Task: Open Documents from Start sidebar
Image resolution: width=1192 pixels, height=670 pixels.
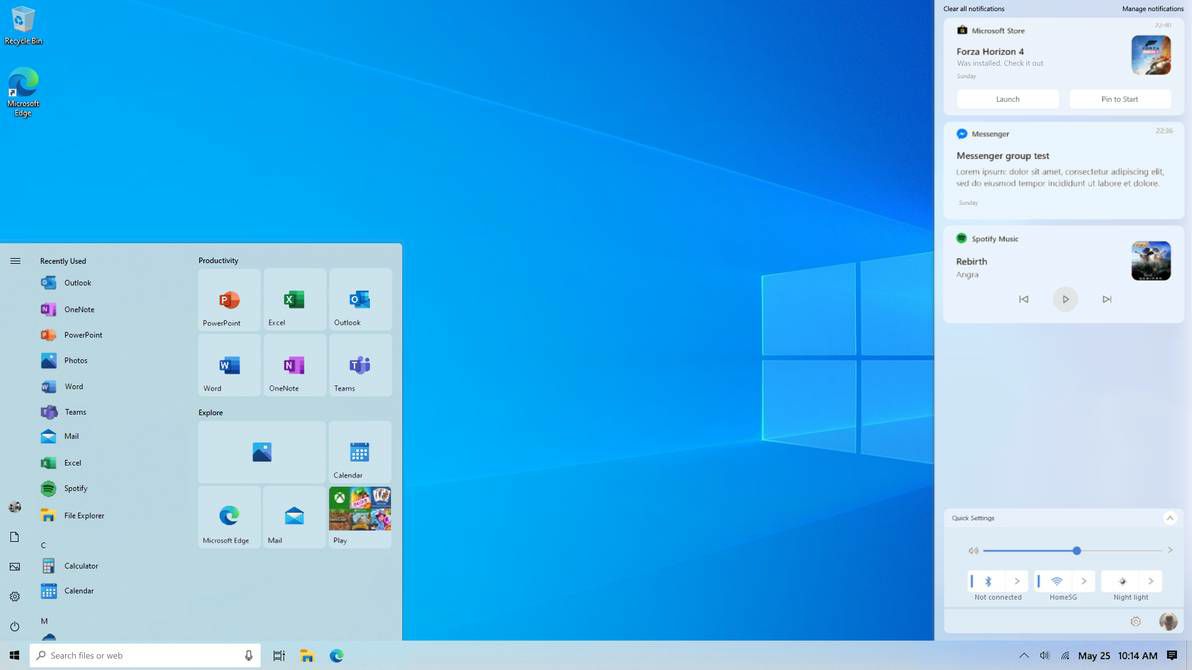Action: click(x=14, y=537)
